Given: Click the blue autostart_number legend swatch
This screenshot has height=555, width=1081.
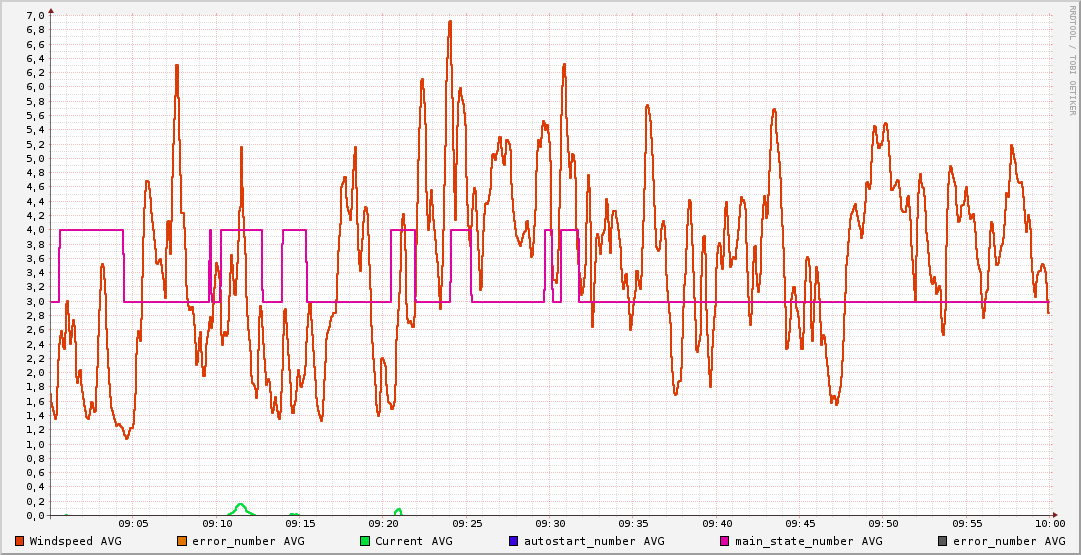Looking at the screenshot, I should coord(514,541).
